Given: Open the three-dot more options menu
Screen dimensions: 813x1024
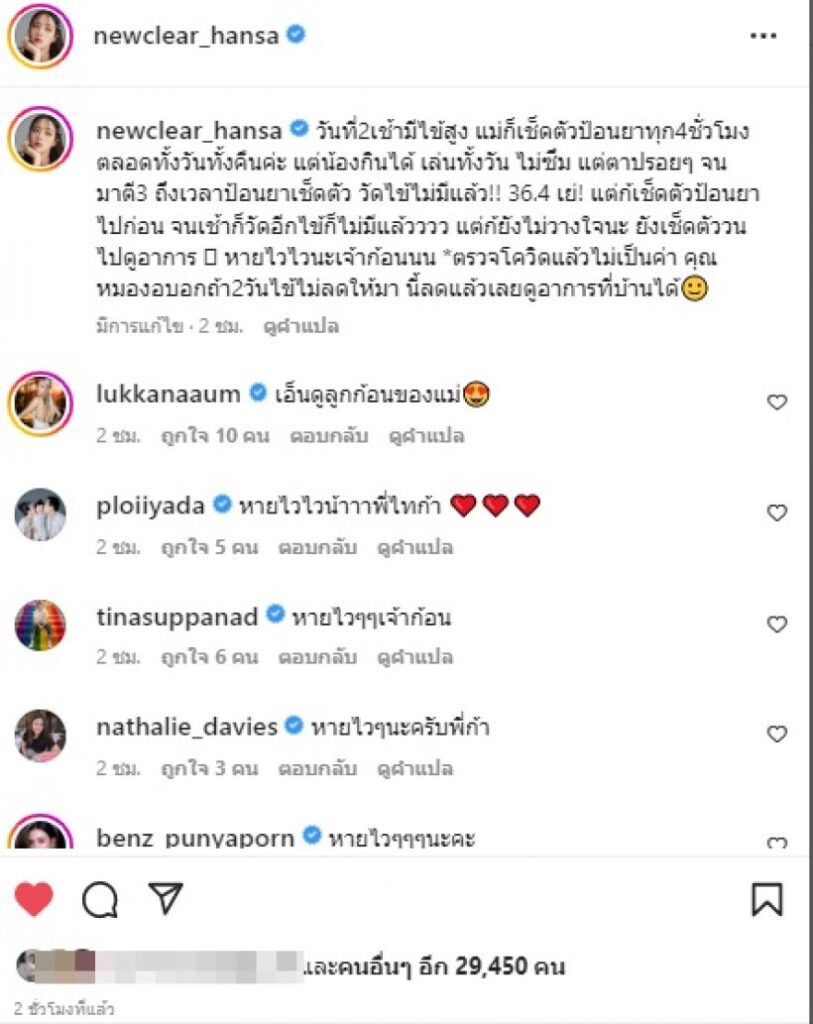Looking at the screenshot, I should 763,36.
